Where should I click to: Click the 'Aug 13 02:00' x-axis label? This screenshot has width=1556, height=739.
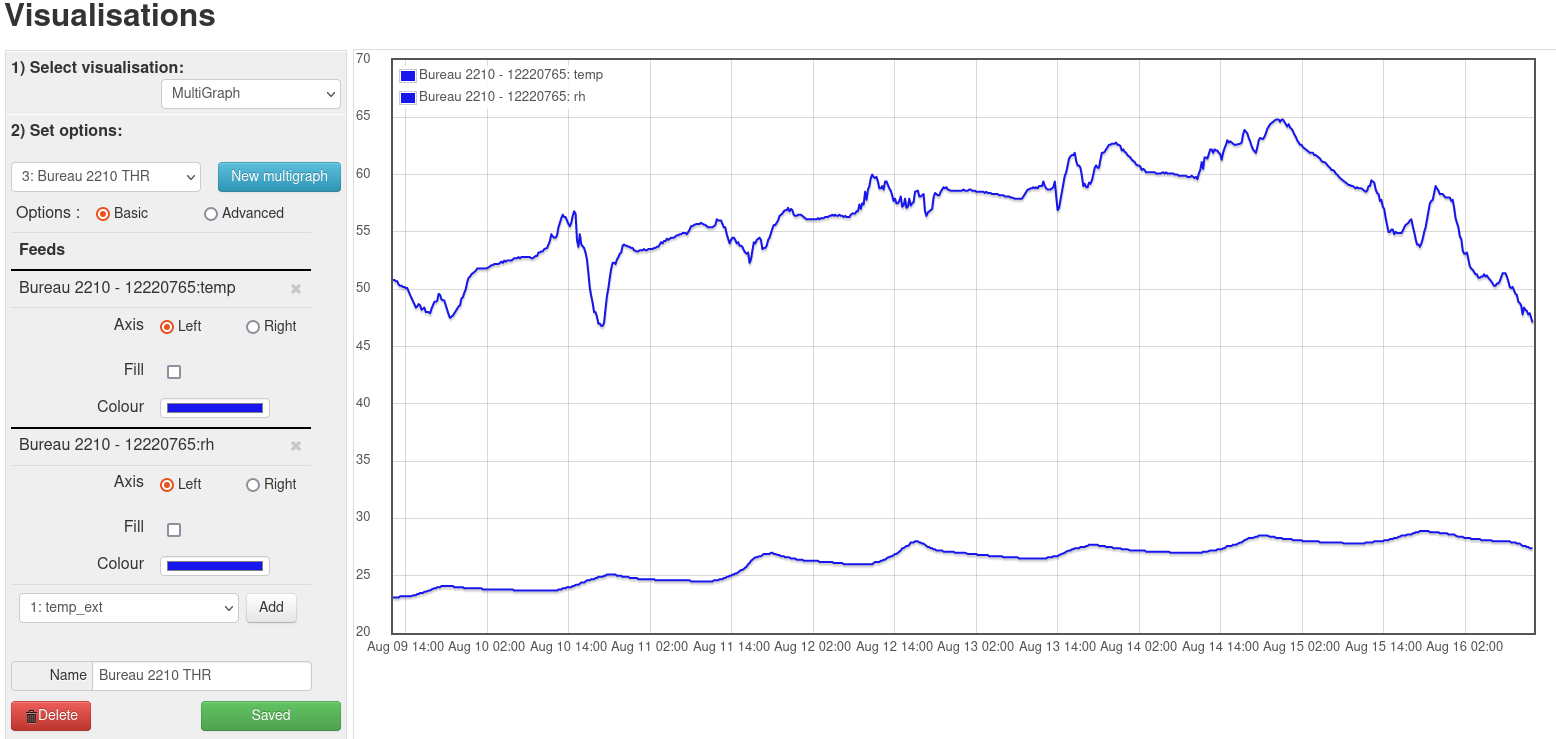pos(975,648)
